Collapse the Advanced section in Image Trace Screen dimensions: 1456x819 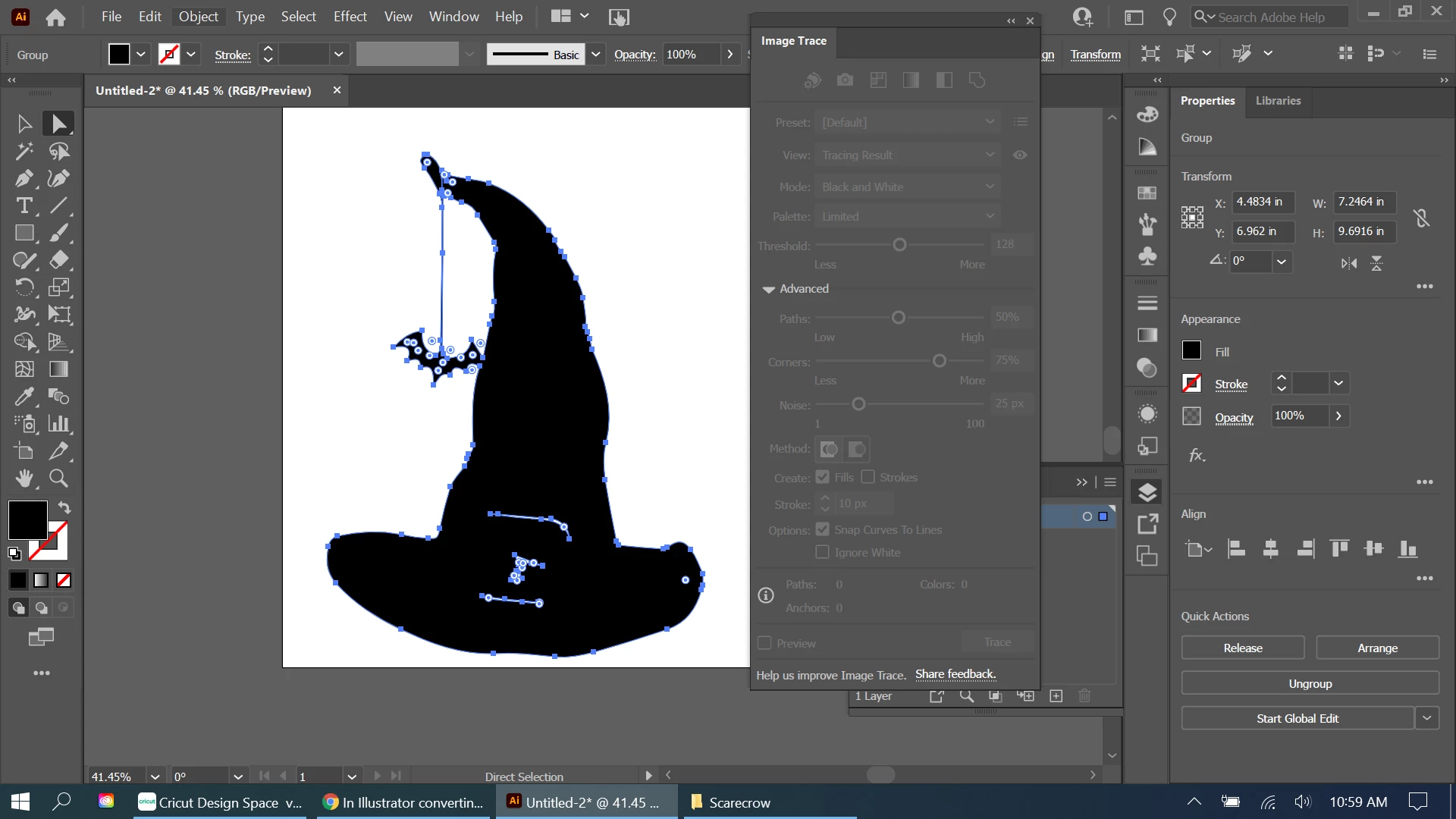pyautogui.click(x=768, y=289)
